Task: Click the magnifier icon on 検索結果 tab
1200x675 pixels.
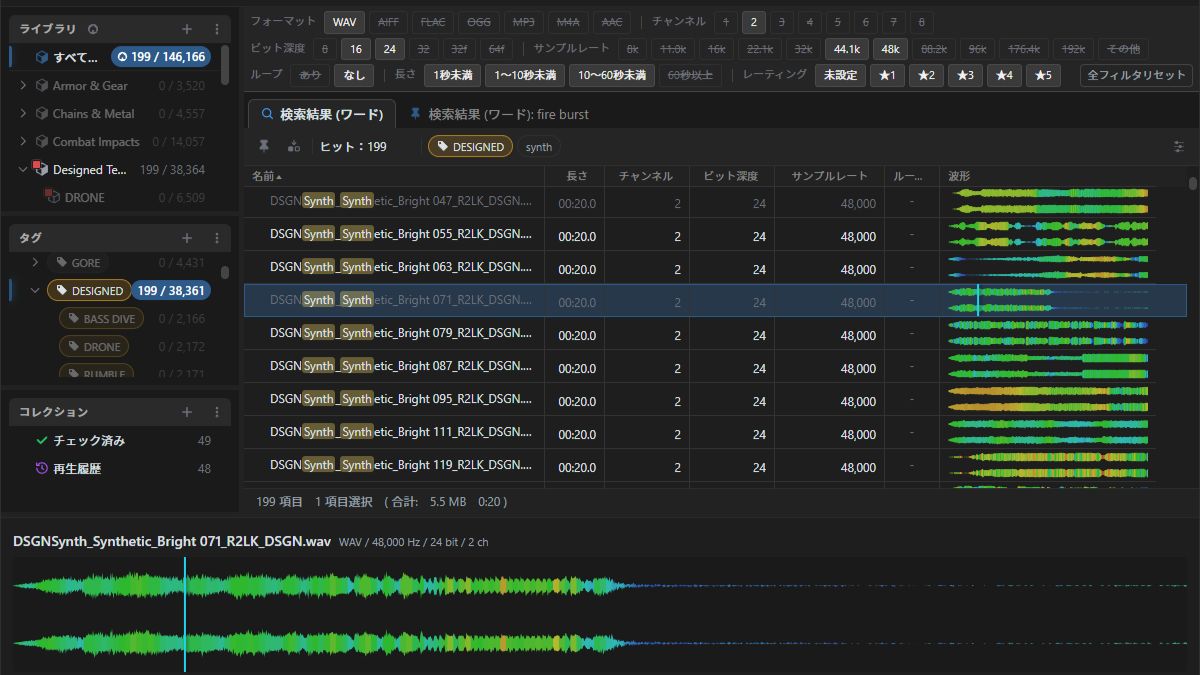Action: click(266, 114)
